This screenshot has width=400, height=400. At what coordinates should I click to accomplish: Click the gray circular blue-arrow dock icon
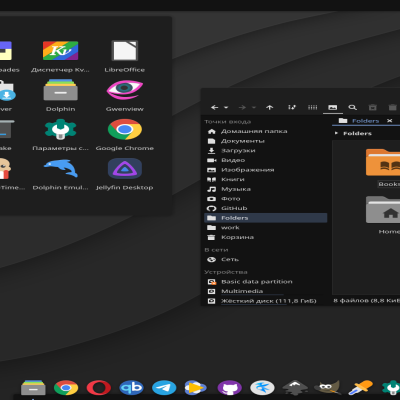pyautogui.click(x=262, y=388)
